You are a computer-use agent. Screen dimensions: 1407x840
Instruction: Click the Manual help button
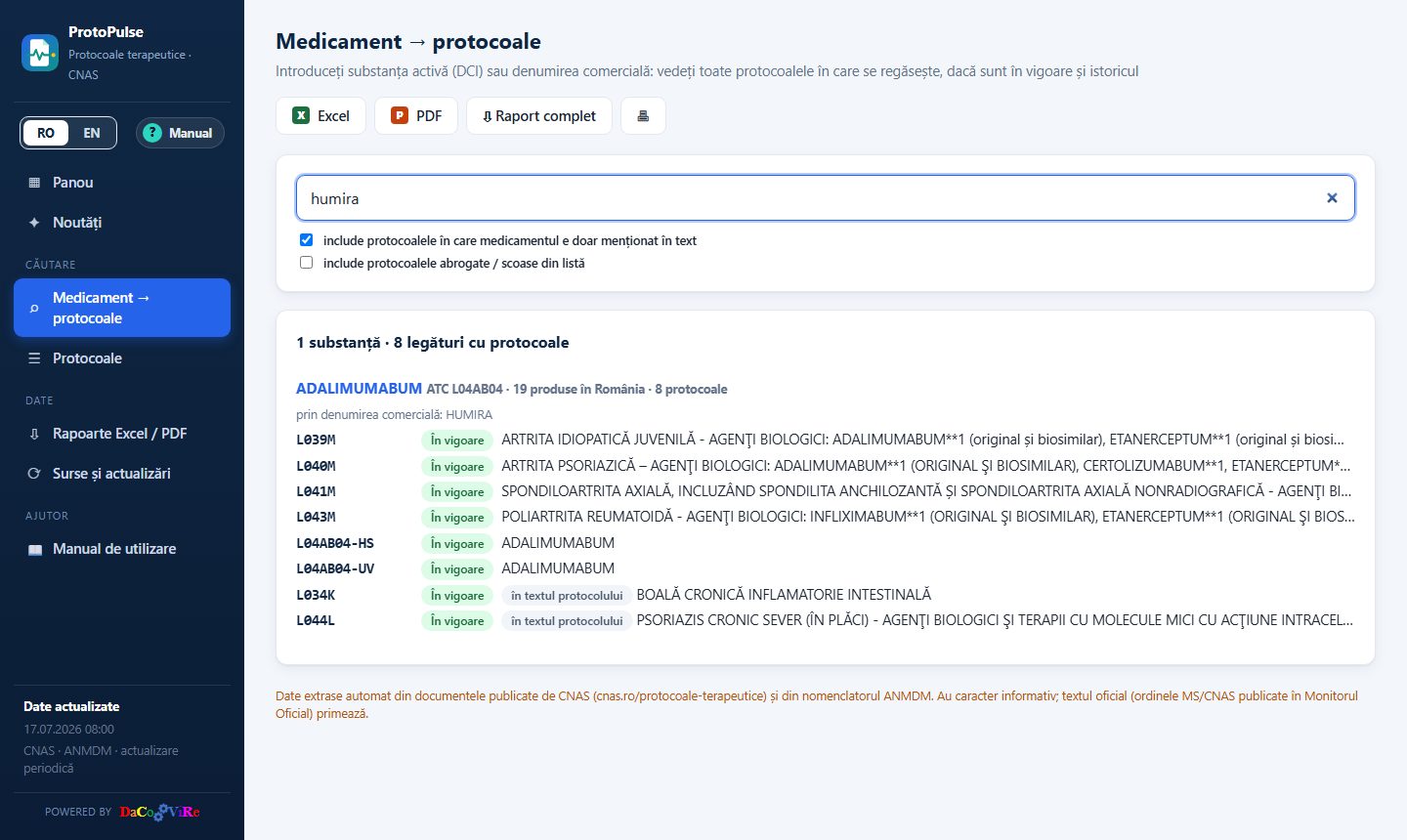pos(180,133)
